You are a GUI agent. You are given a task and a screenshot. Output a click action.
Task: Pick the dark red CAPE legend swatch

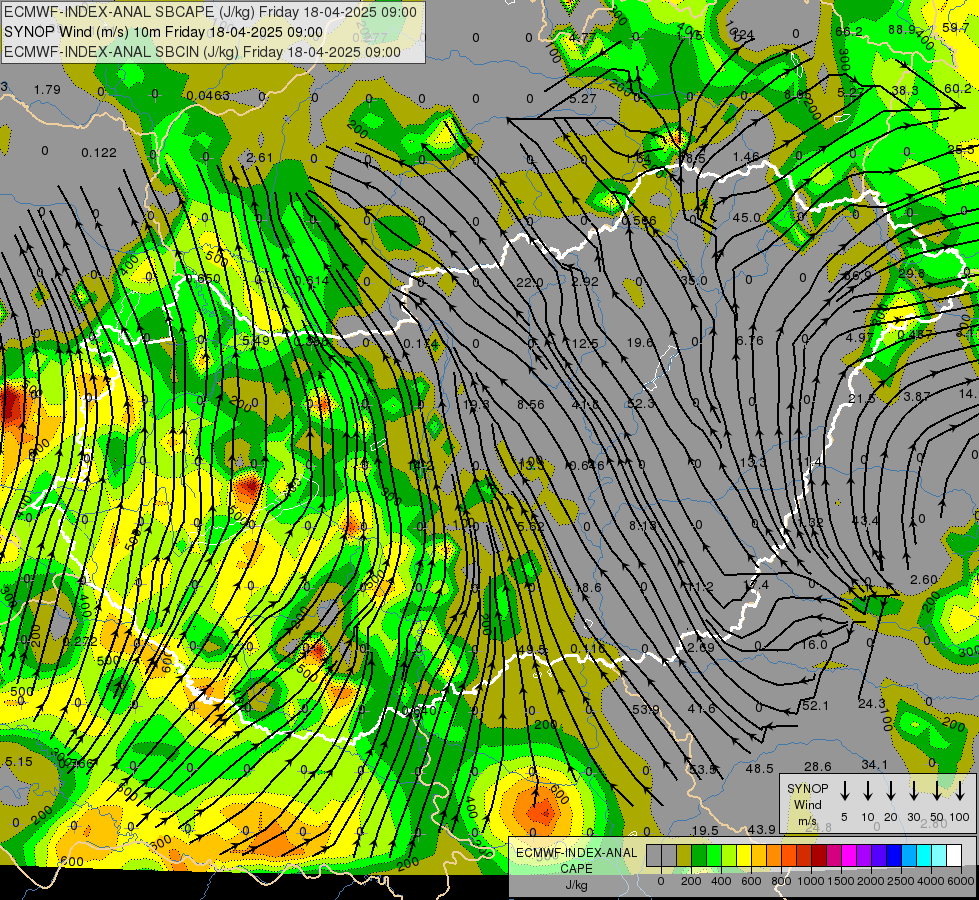819,856
